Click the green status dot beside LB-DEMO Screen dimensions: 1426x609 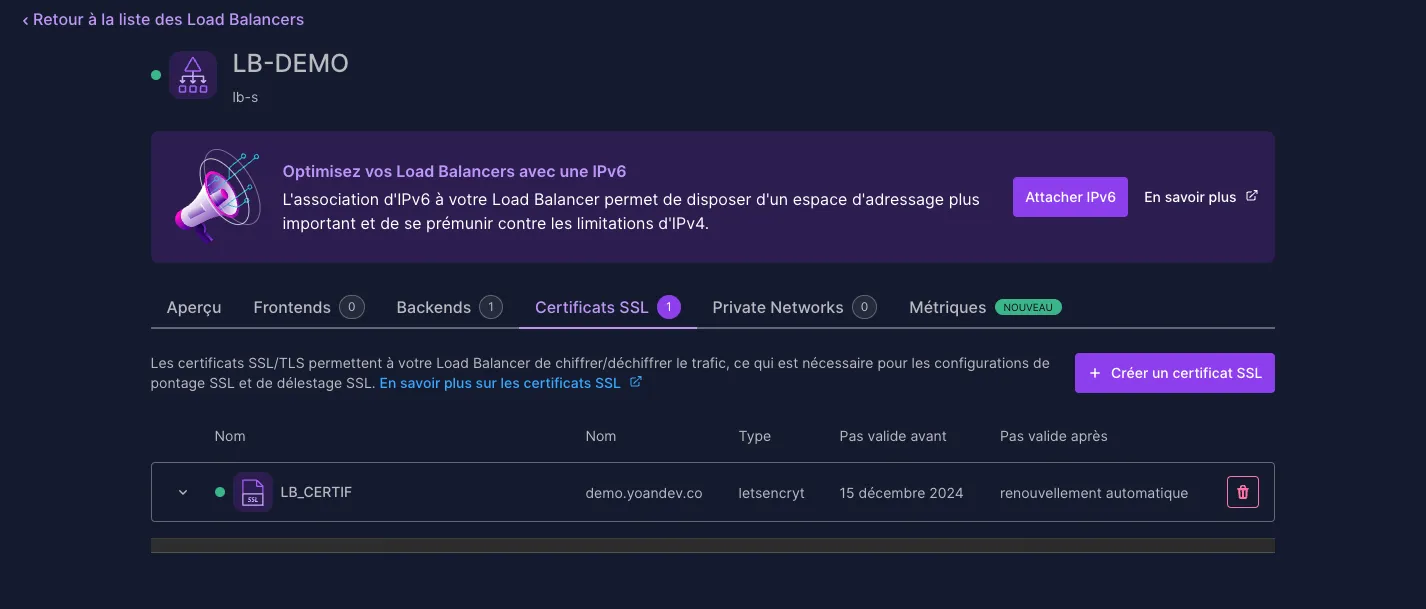pyautogui.click(x=156, y=75)
